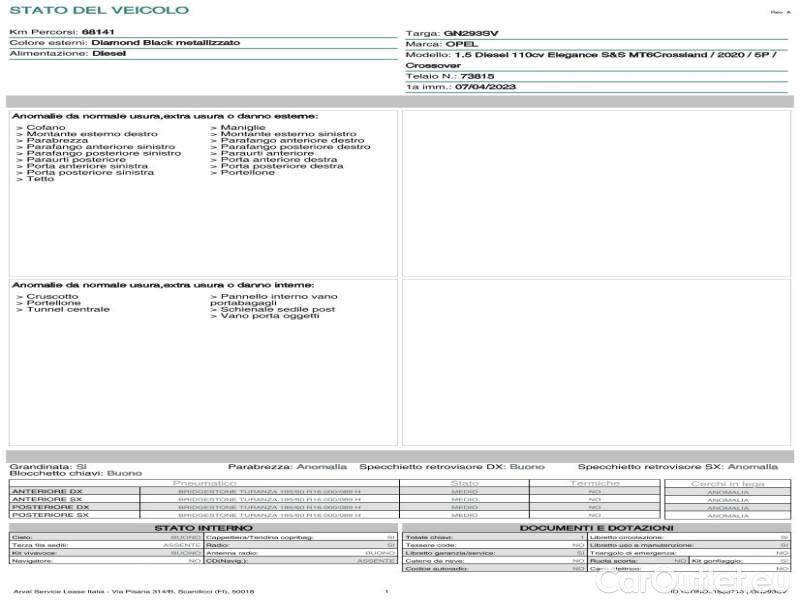Select 'Porta posteriore destra' entry
This screenshot has height=600, width=800.
(282, 166)
